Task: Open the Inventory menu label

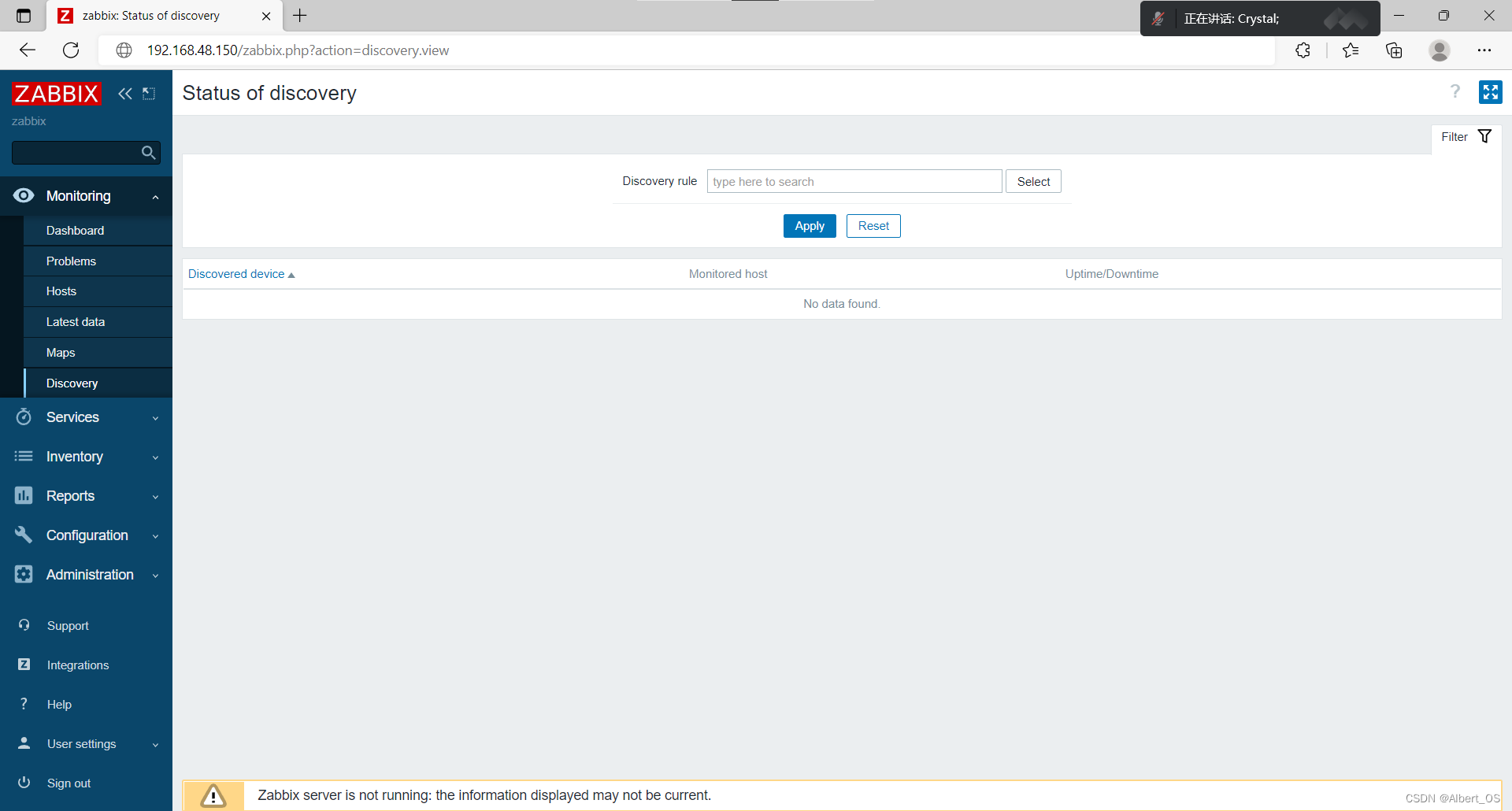Action: coord(75,457)
